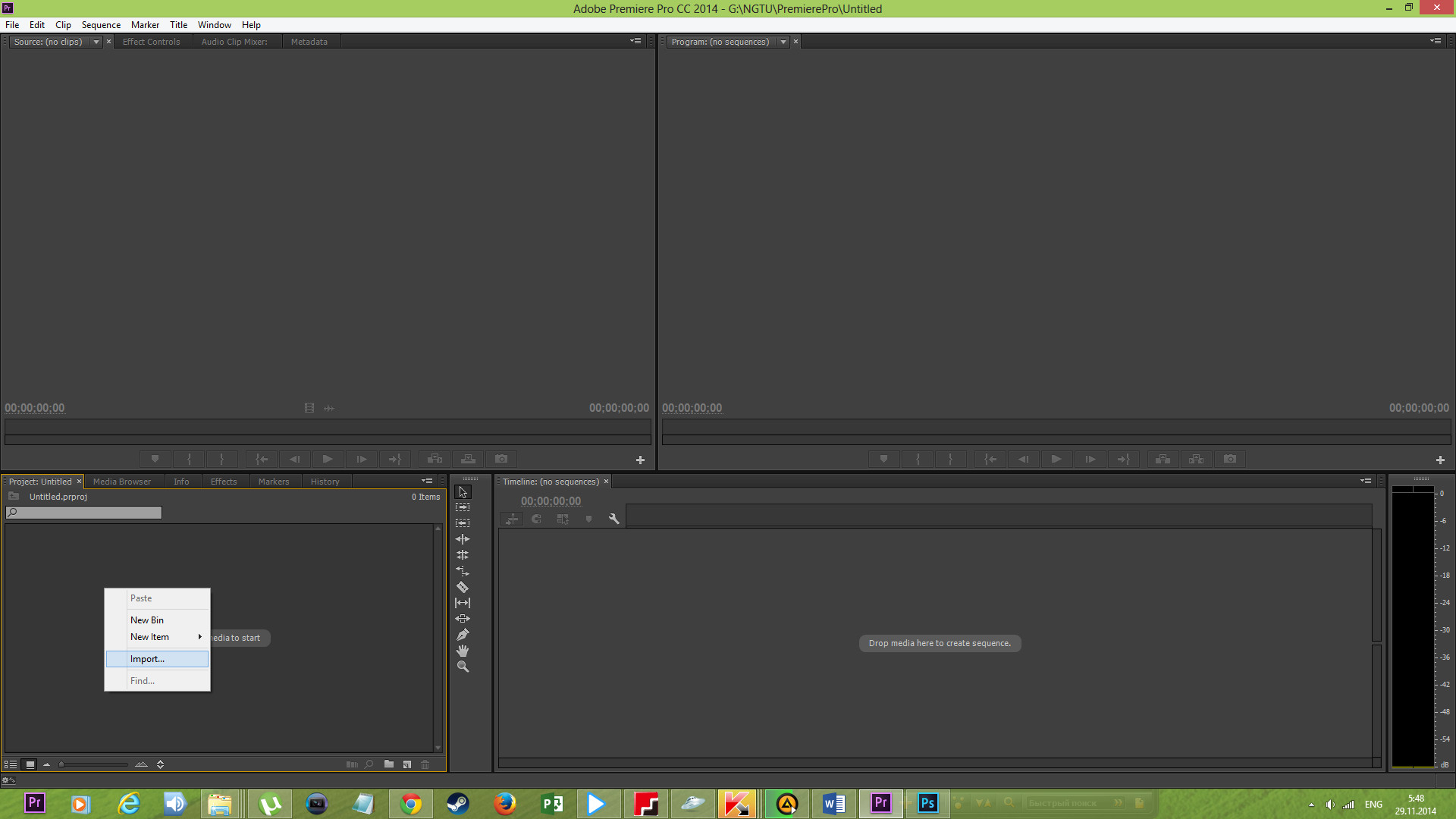Click Automate to Sequence icon in Project panel
Image resolution: width=1456 pixels, height=819 pixels.
(352, 764)
